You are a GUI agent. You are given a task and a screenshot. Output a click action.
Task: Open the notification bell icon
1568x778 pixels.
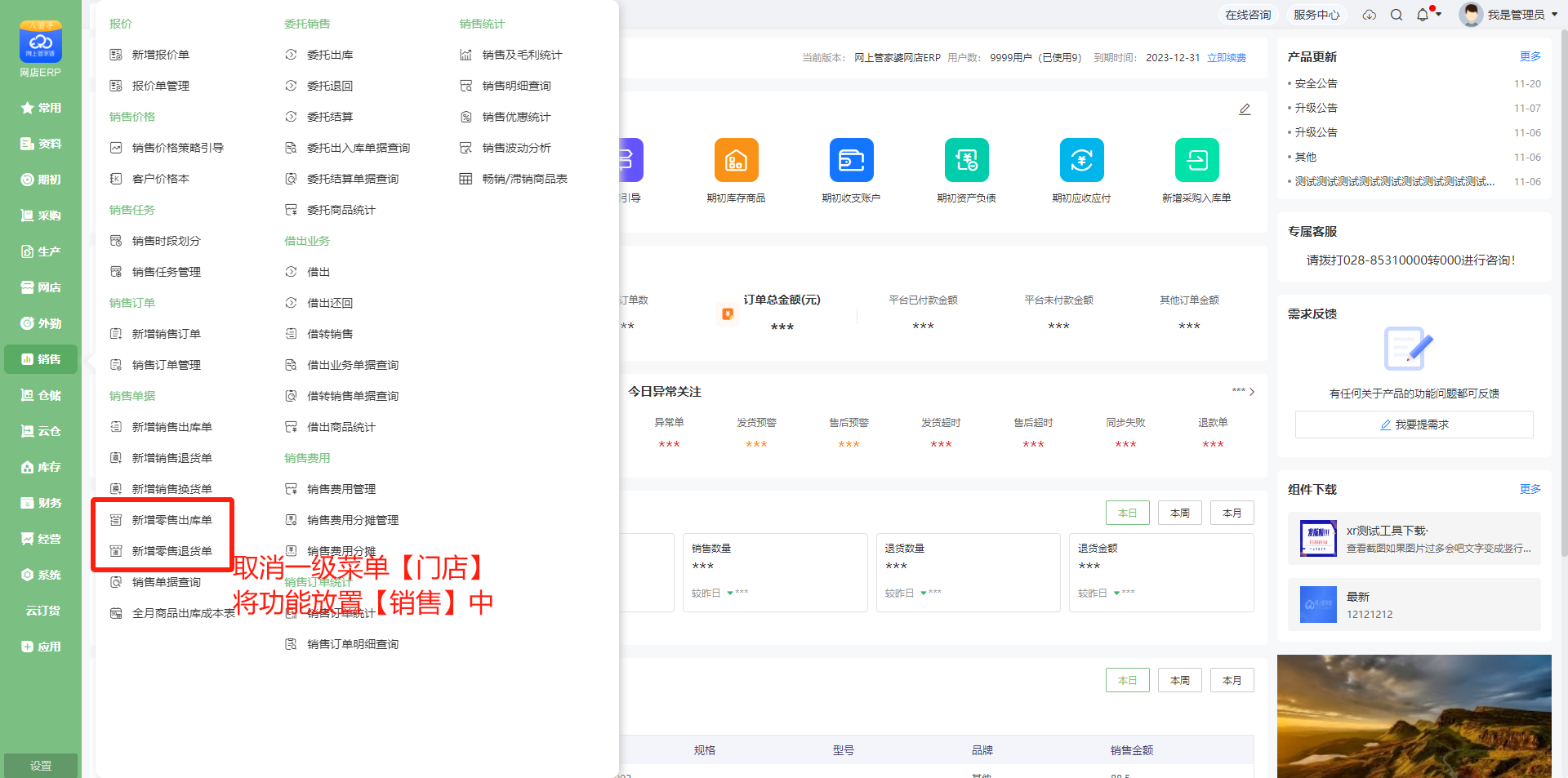coord(1423,15)
